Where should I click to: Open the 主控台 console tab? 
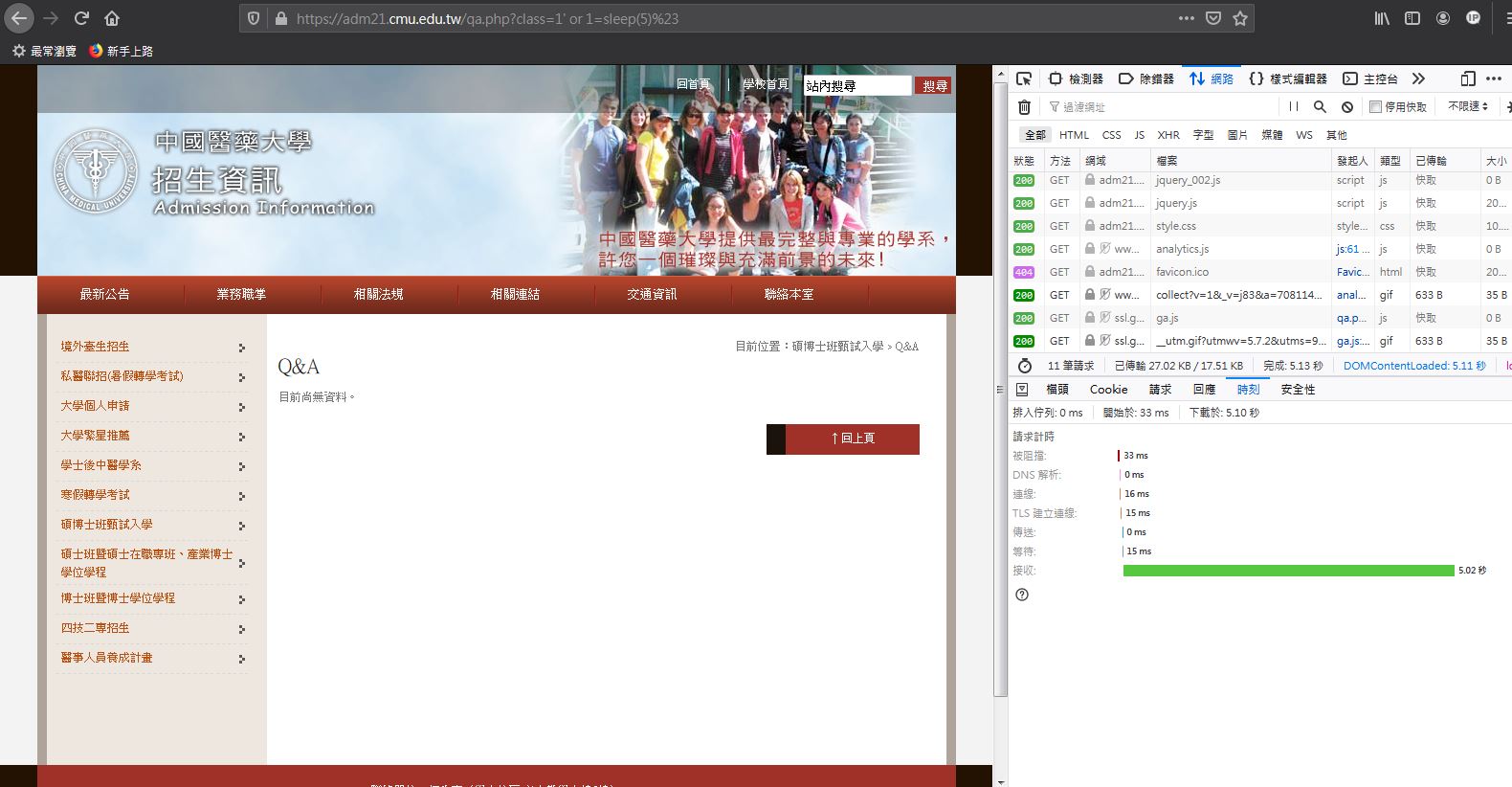pyautogui.click(x=1370, y=79)
